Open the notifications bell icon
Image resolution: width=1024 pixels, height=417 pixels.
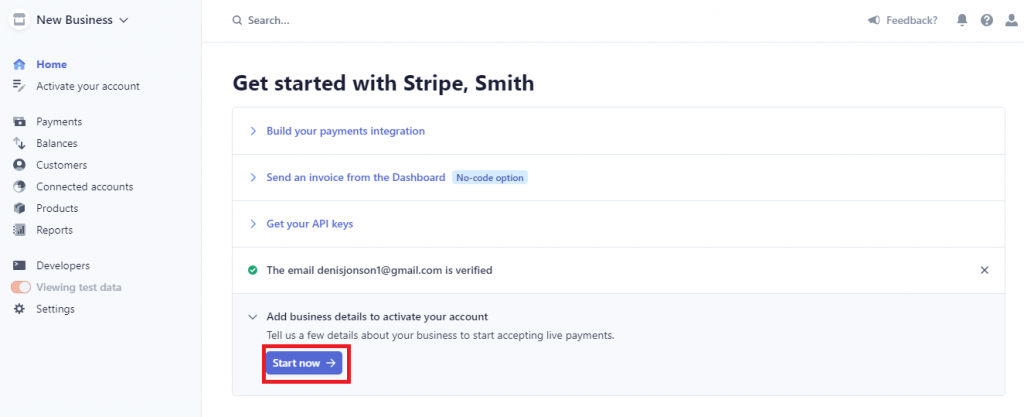(x=962, y=20)
